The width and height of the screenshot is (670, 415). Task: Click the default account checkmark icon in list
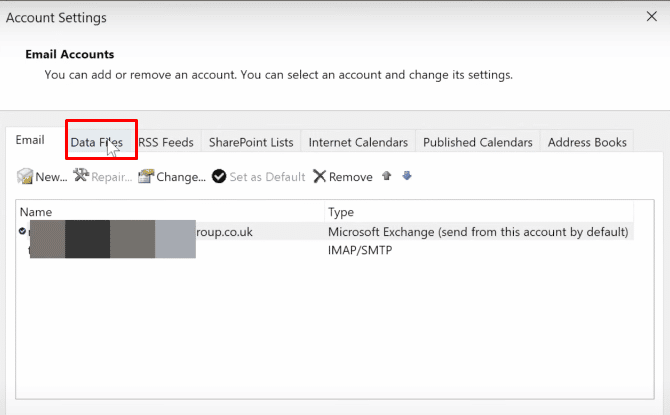pyautogui.click(x=22, y=231)
